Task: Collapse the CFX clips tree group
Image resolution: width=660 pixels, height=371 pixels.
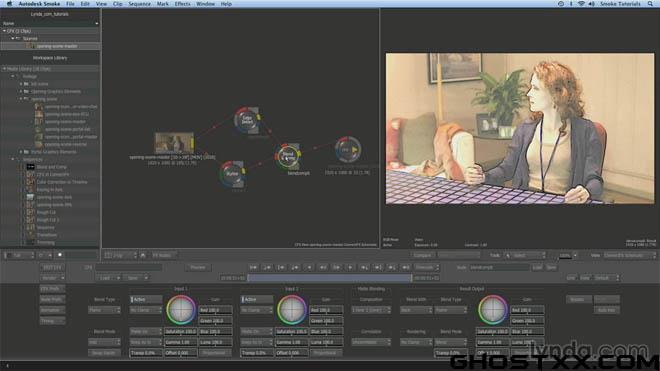Action: point(4,31)
